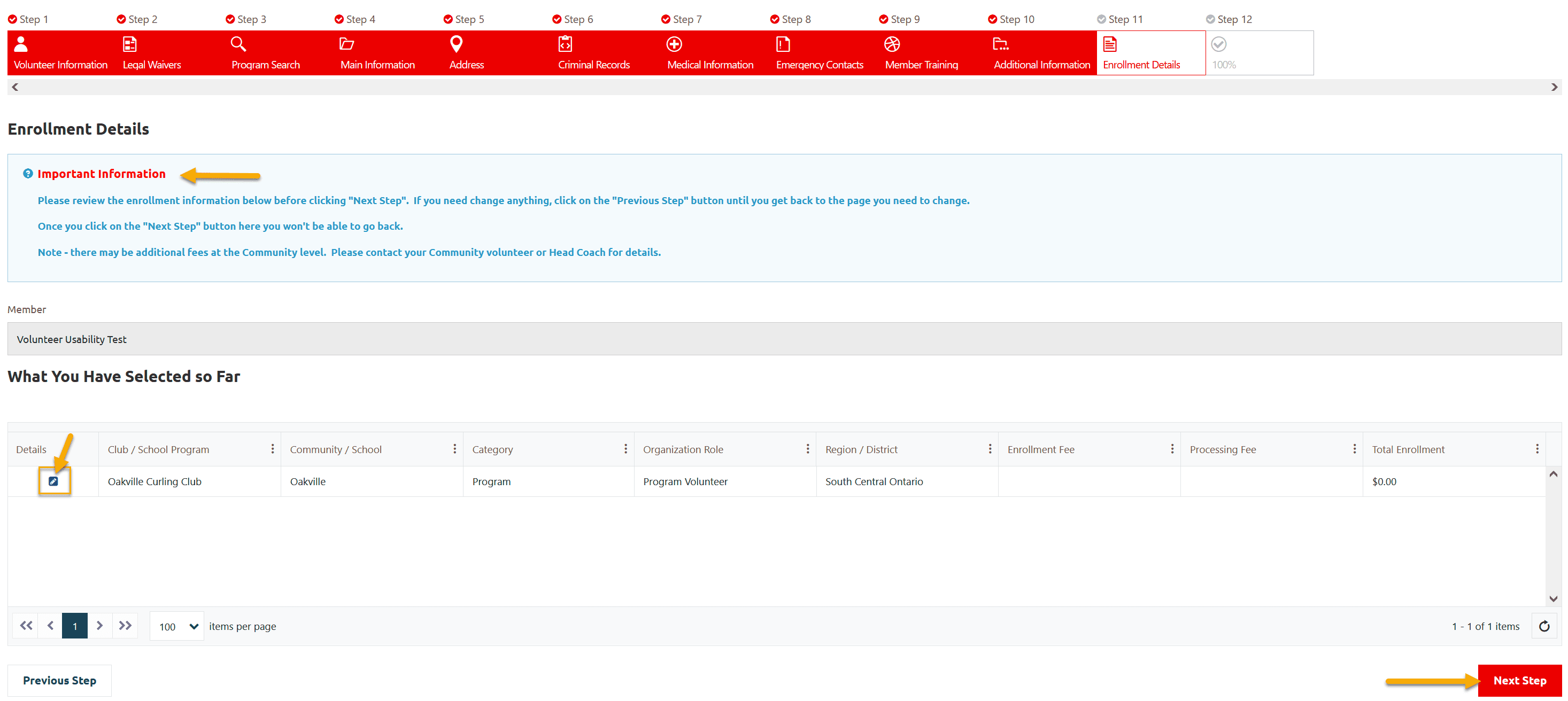Click the Step 12 gray check icon

tap(1211, 19)
